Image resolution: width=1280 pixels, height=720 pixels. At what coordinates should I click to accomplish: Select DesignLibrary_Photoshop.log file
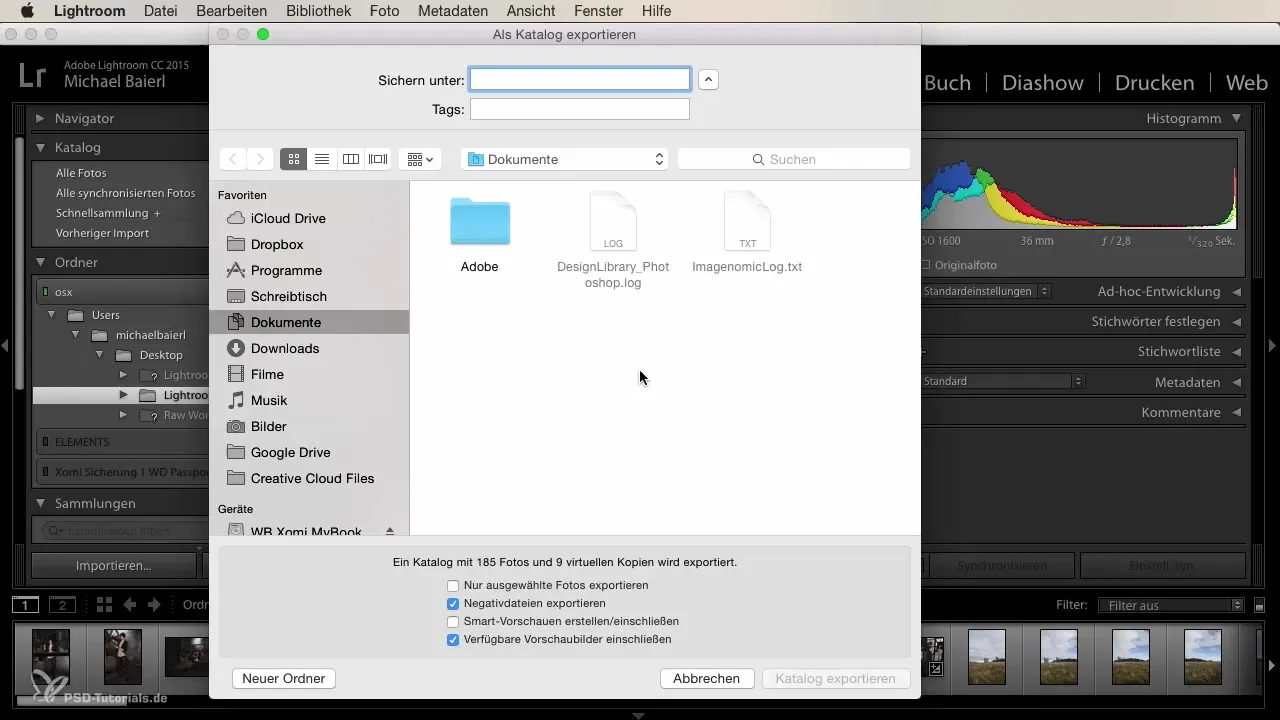coord(613,239)
